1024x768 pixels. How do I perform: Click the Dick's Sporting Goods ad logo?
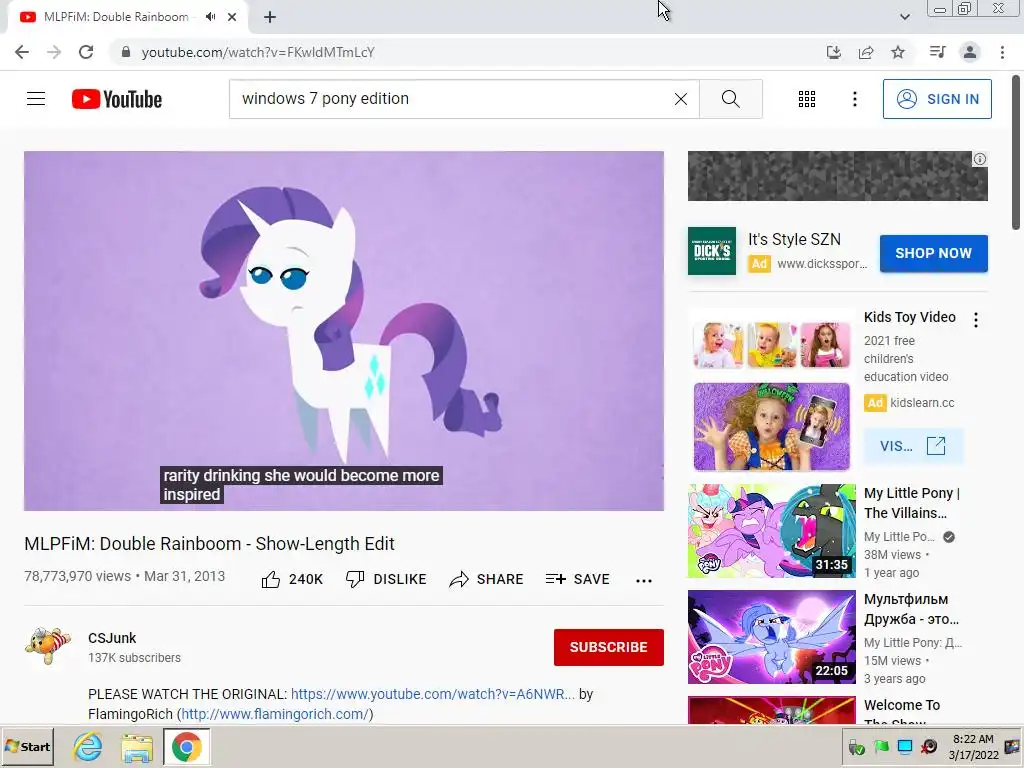pyautogui.click(x=712, y=251)
